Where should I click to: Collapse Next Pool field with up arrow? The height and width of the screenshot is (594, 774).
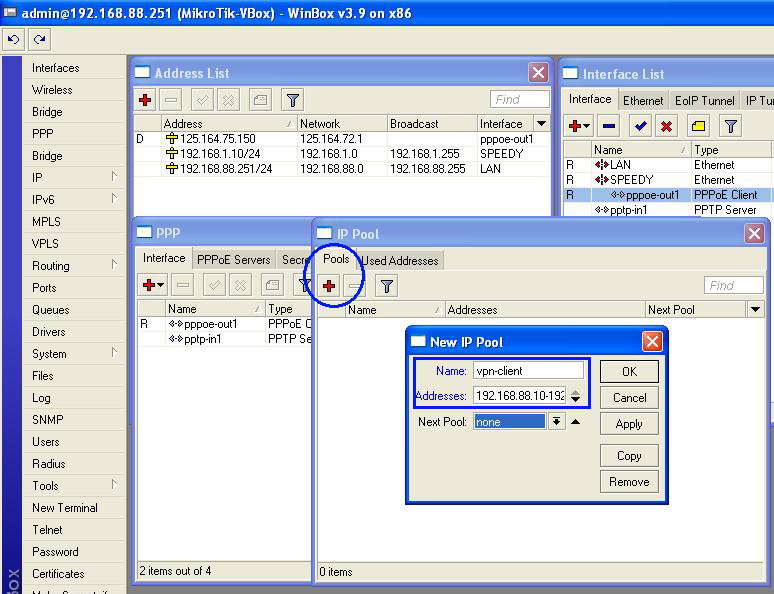576,421
